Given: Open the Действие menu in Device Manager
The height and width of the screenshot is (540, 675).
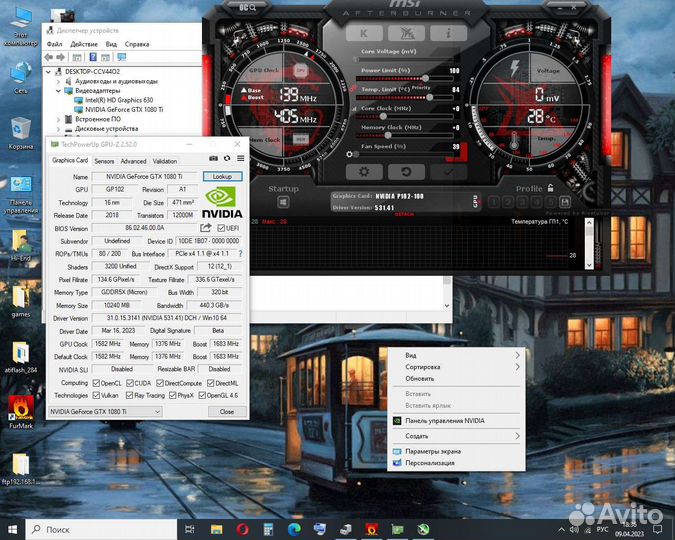Looking at the screenshot, I should tap(84, 44).
